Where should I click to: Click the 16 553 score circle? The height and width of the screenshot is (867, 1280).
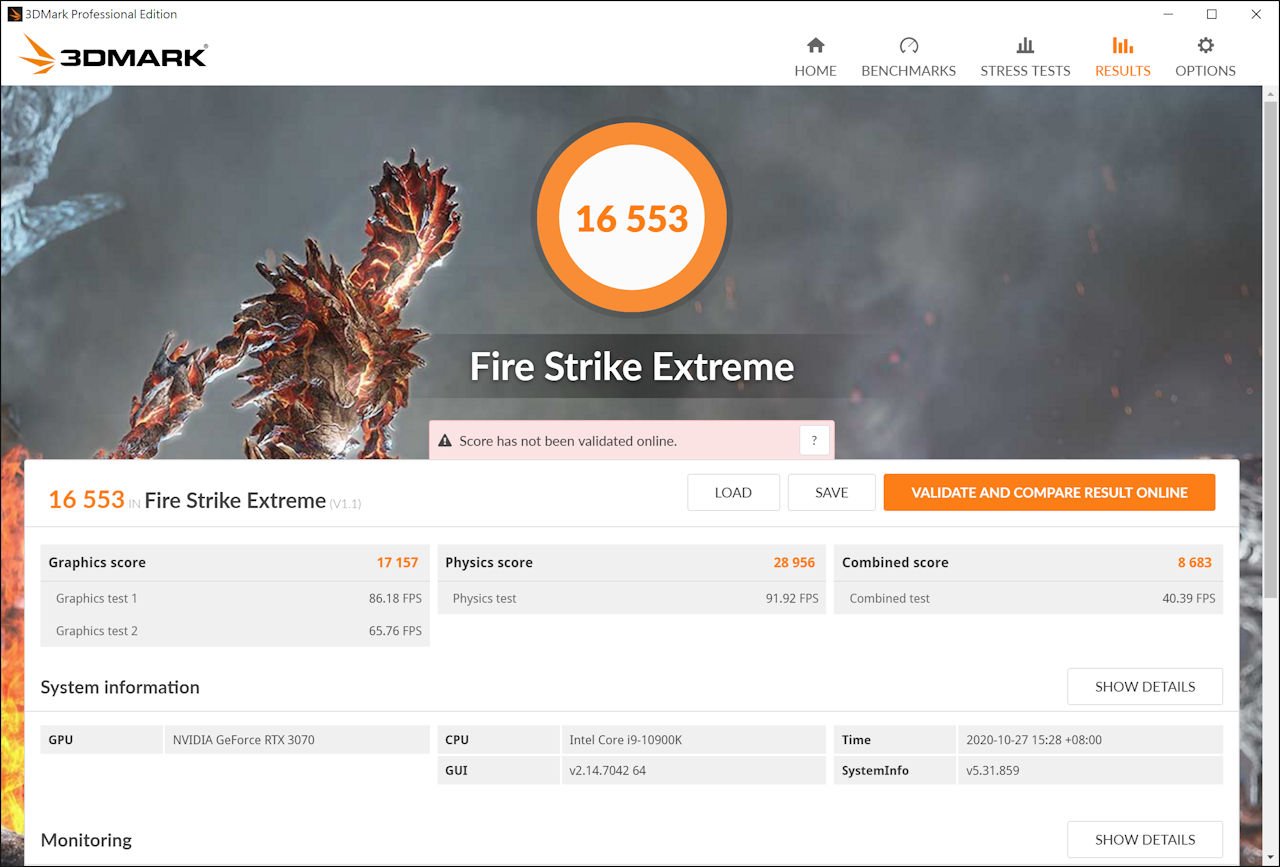click(x=632, y=218)
